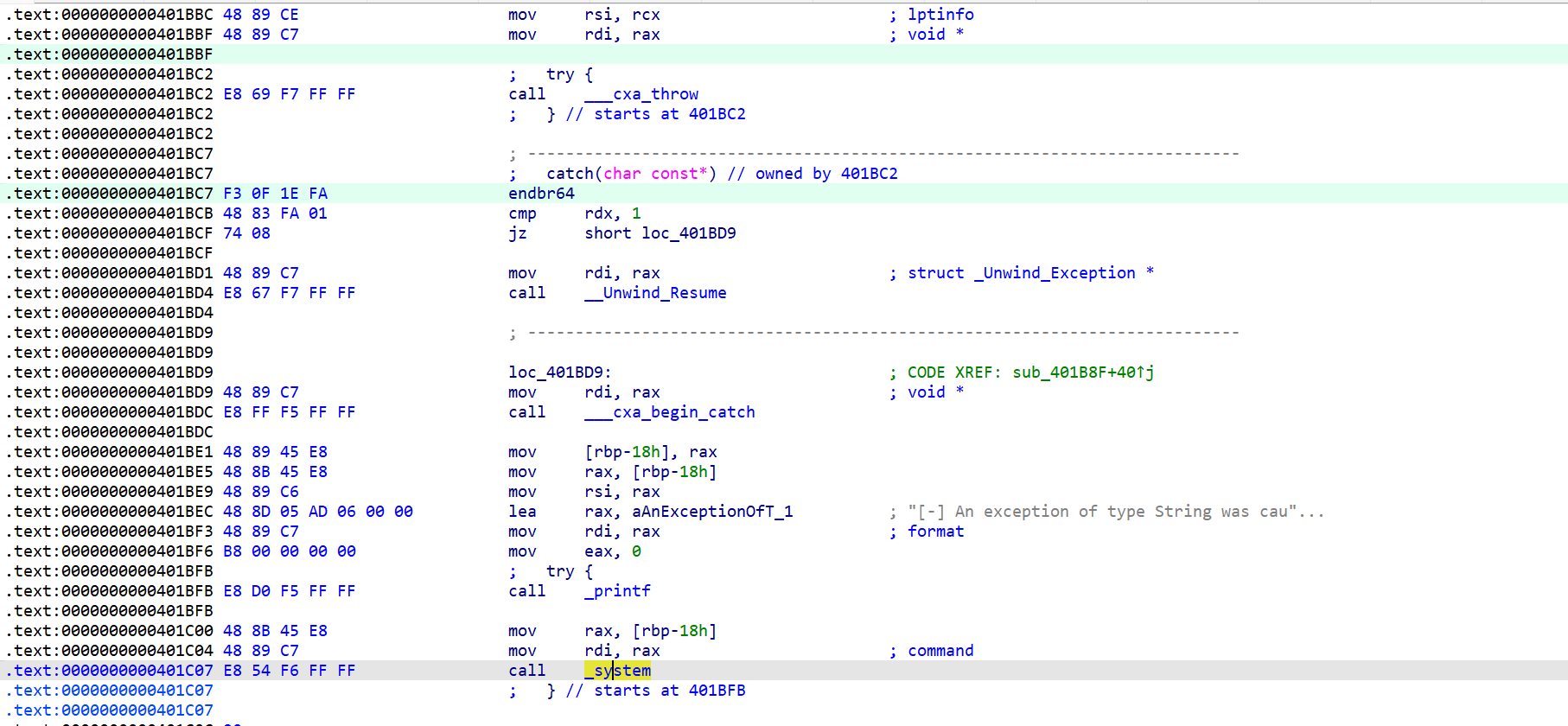The width and height of the screenshot is (1568, 726).
Task: Click address .text:0000000000401BCB
Action: tap(110, 213)
